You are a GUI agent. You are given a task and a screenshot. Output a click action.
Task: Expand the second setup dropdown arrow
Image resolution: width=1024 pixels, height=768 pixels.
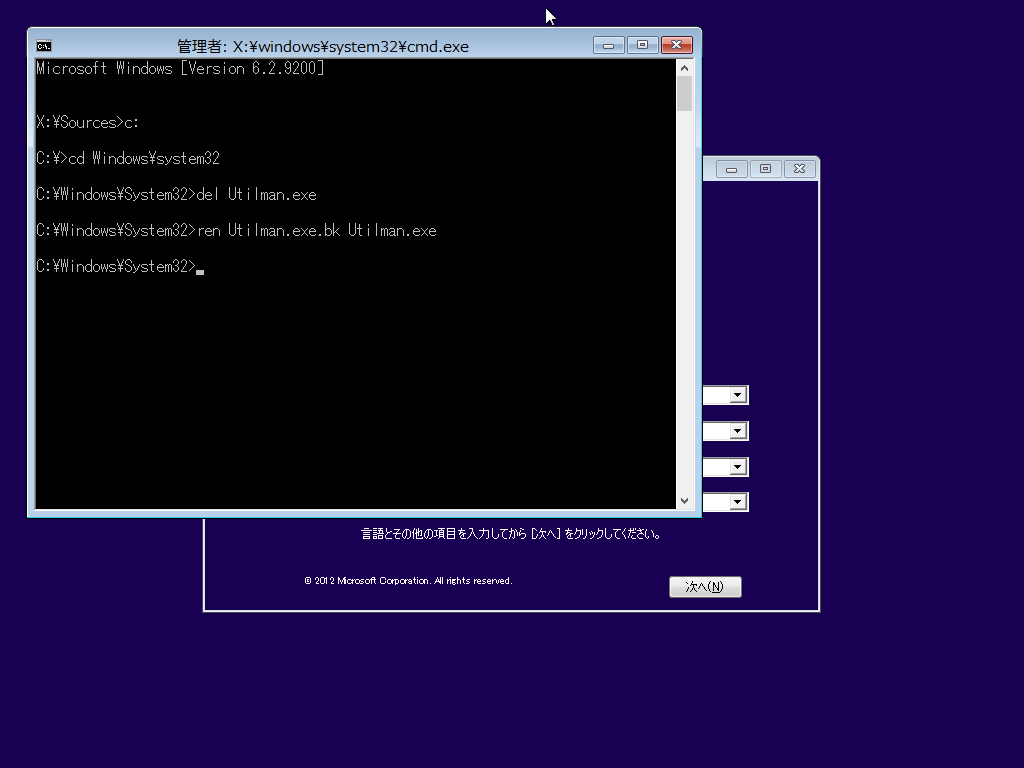738,431
